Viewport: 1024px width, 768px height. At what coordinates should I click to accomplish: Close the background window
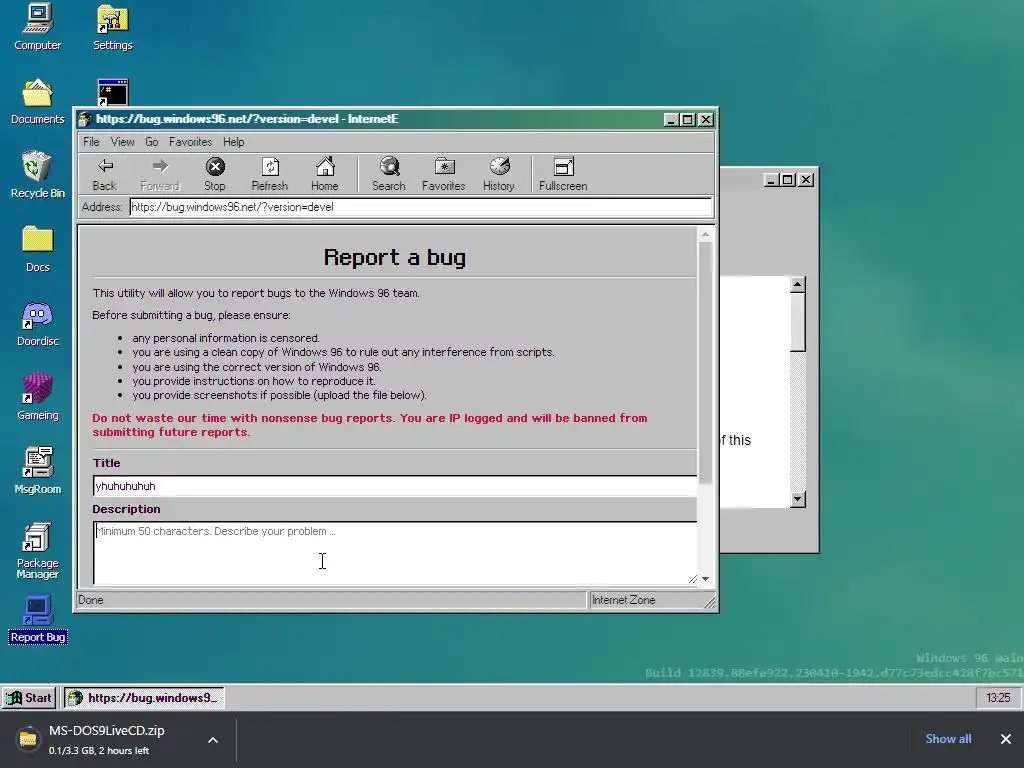coord(807,180)
